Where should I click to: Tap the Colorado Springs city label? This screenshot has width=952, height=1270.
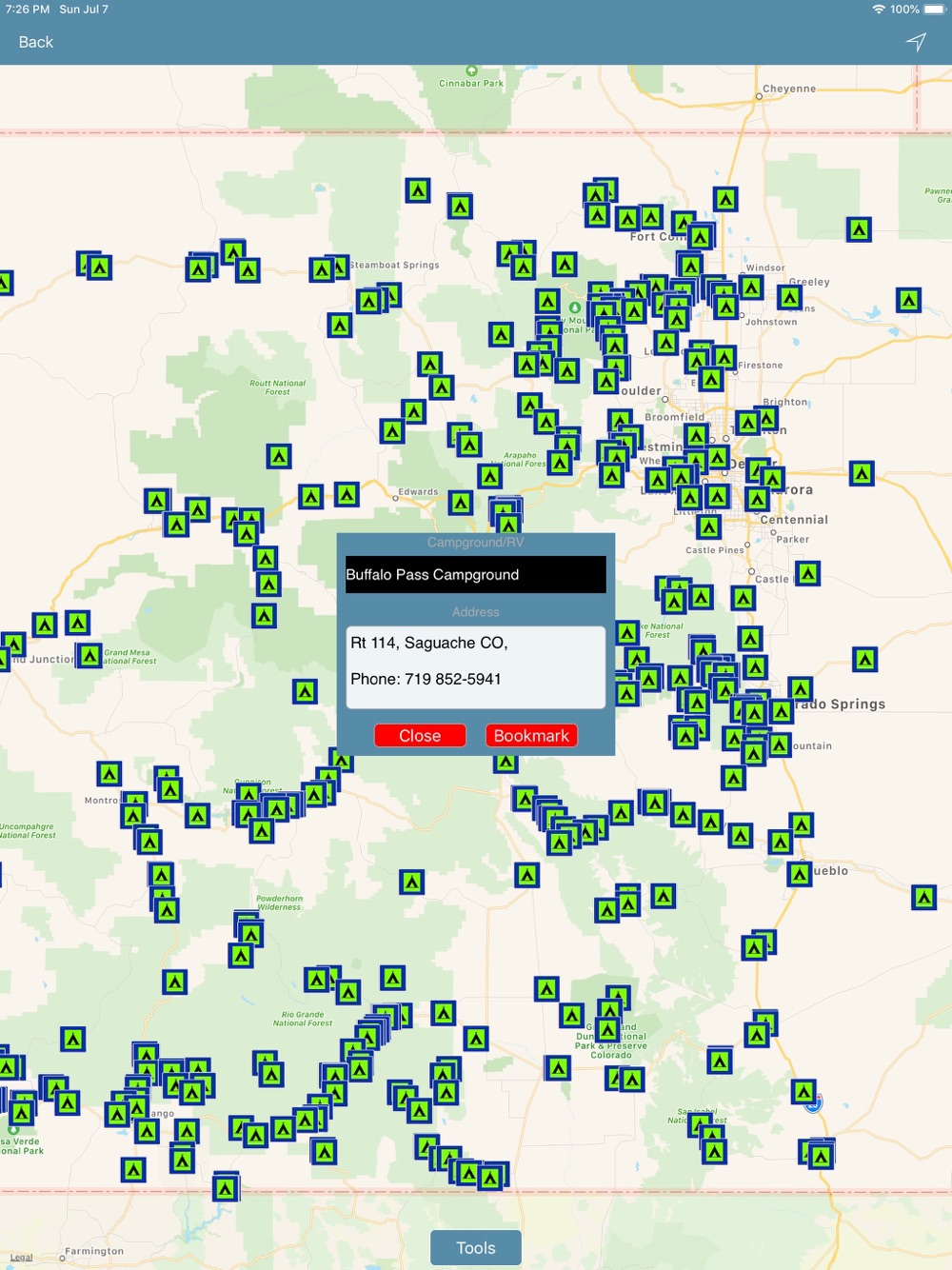point(841,704)
